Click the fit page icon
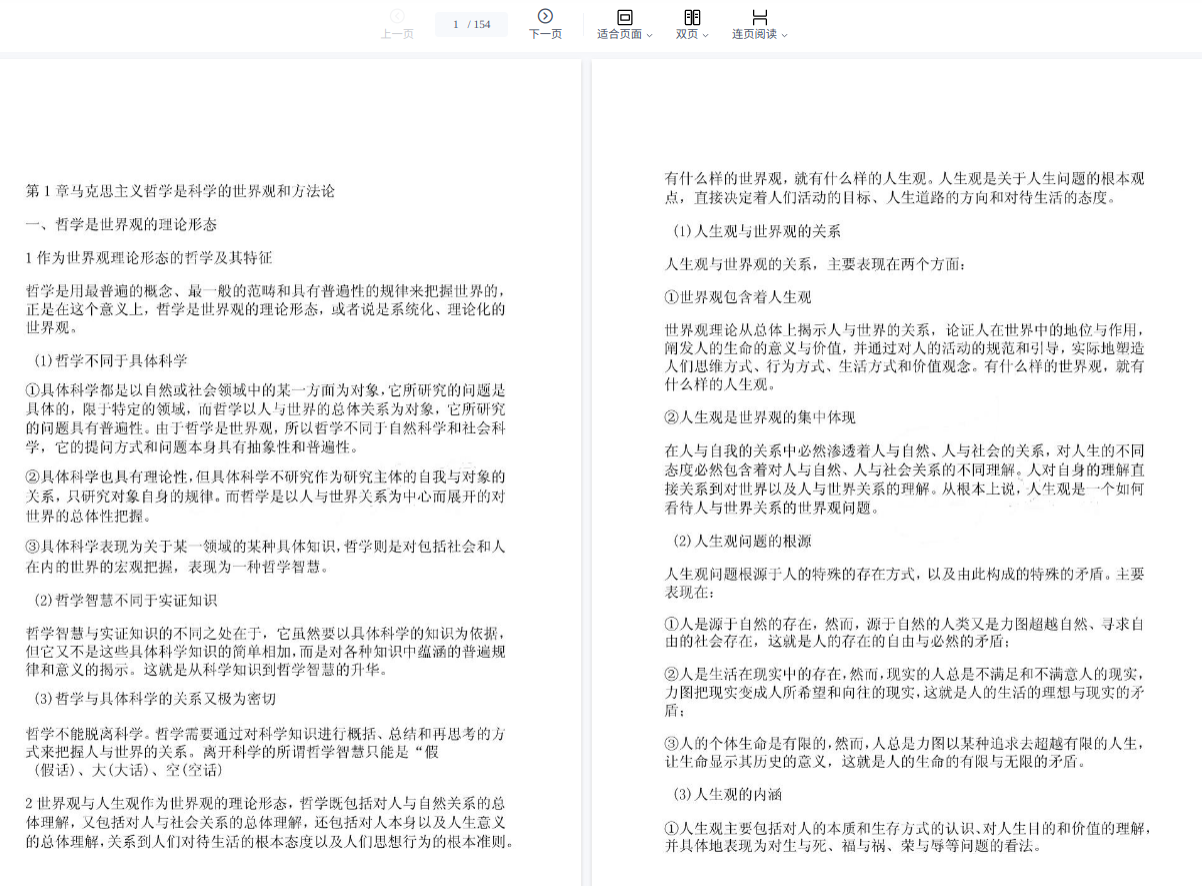The height and width of the screenshot is (886, 1202). tap(625, 17)
